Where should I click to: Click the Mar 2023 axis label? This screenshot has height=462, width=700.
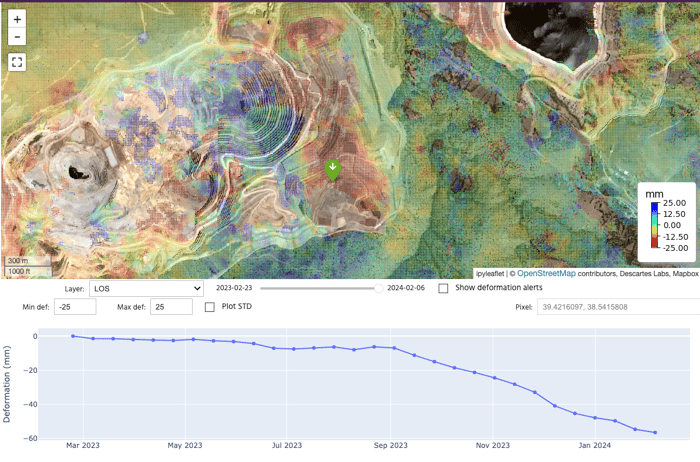point(83,445)
